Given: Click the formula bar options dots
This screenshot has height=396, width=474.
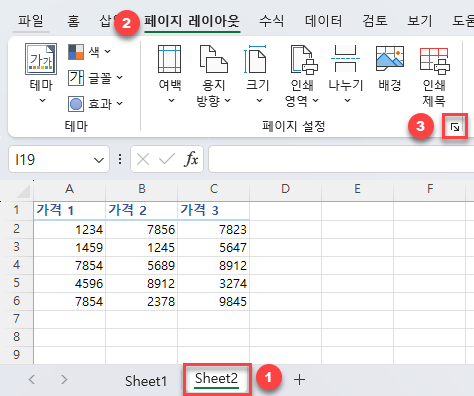Looking at the screenshot, I should (120, 159).
